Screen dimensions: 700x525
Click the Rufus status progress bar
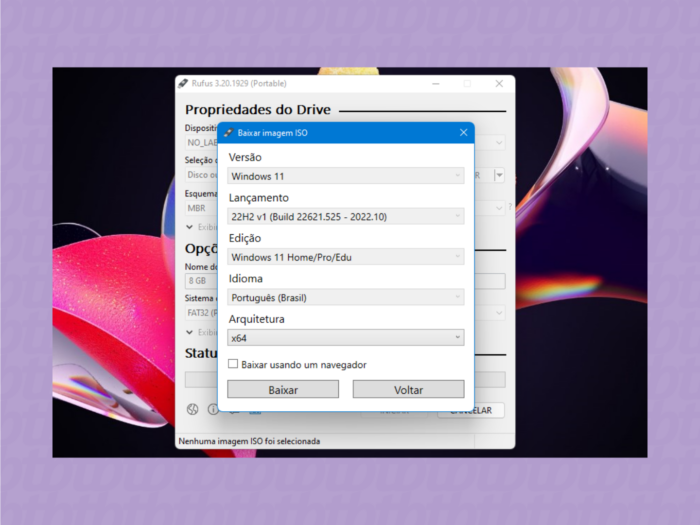(x=201, y=379)
